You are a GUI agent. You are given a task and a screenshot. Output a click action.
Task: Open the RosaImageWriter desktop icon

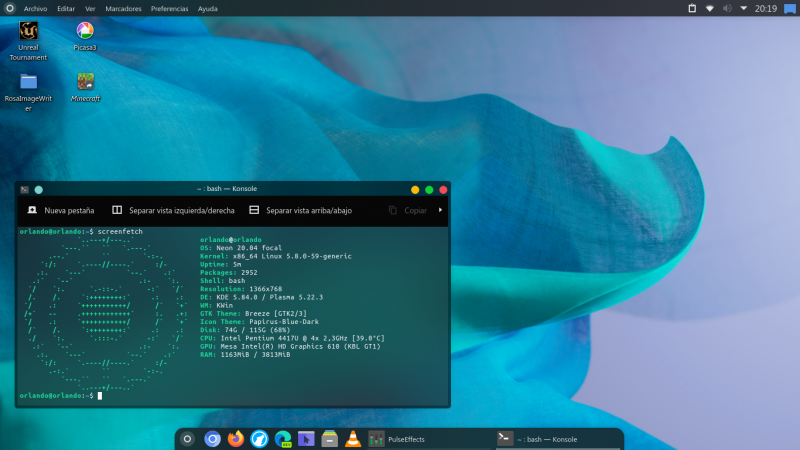coord(28,83)
